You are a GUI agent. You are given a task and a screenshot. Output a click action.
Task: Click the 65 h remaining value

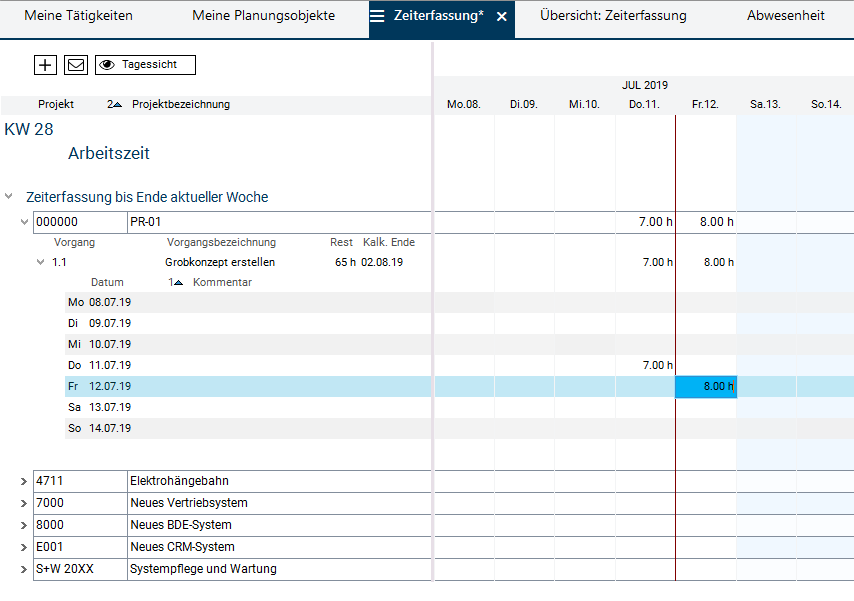click(345, 262)
